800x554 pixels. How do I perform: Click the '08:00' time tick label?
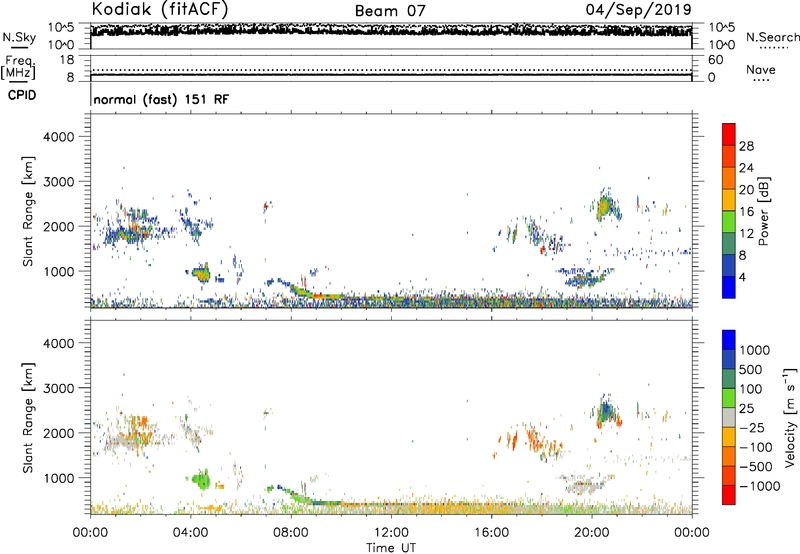point(291,533)
